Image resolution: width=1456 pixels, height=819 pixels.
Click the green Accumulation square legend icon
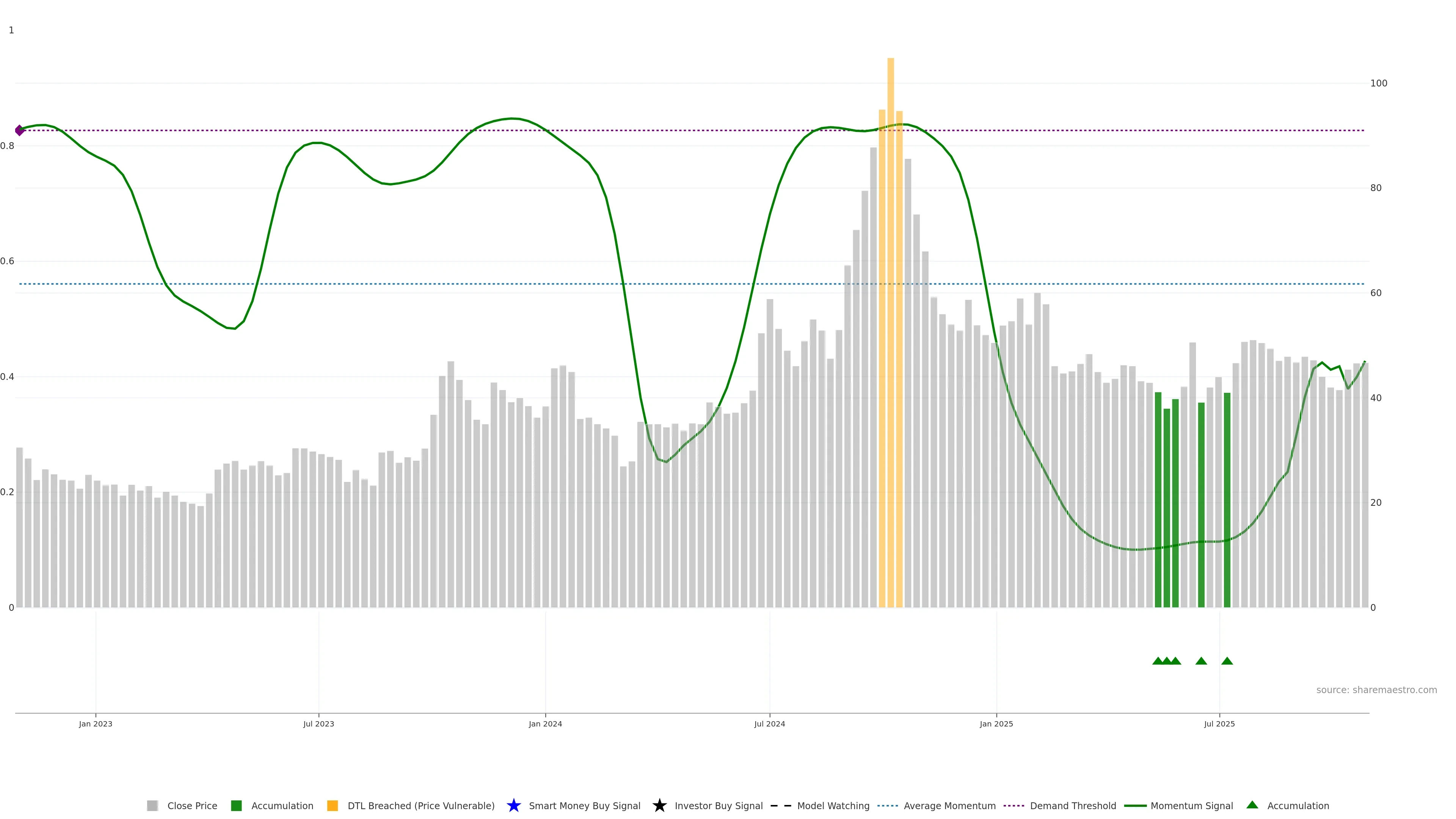pyautogui.click(x=236, y=805)
